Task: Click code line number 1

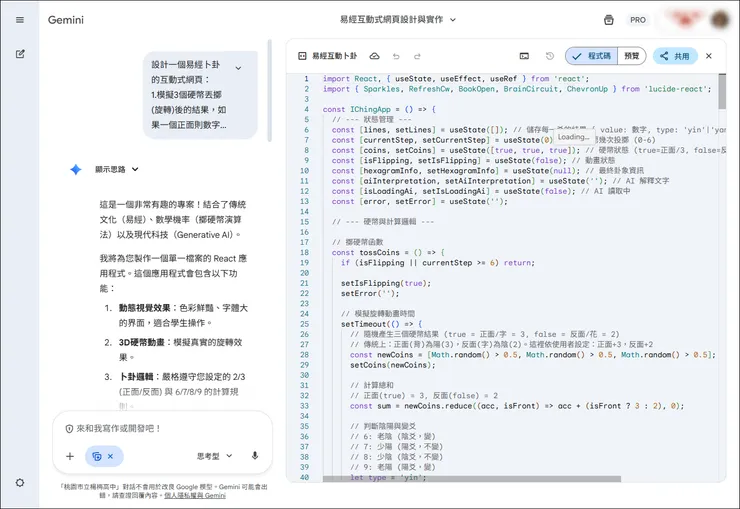Action: 306,79
